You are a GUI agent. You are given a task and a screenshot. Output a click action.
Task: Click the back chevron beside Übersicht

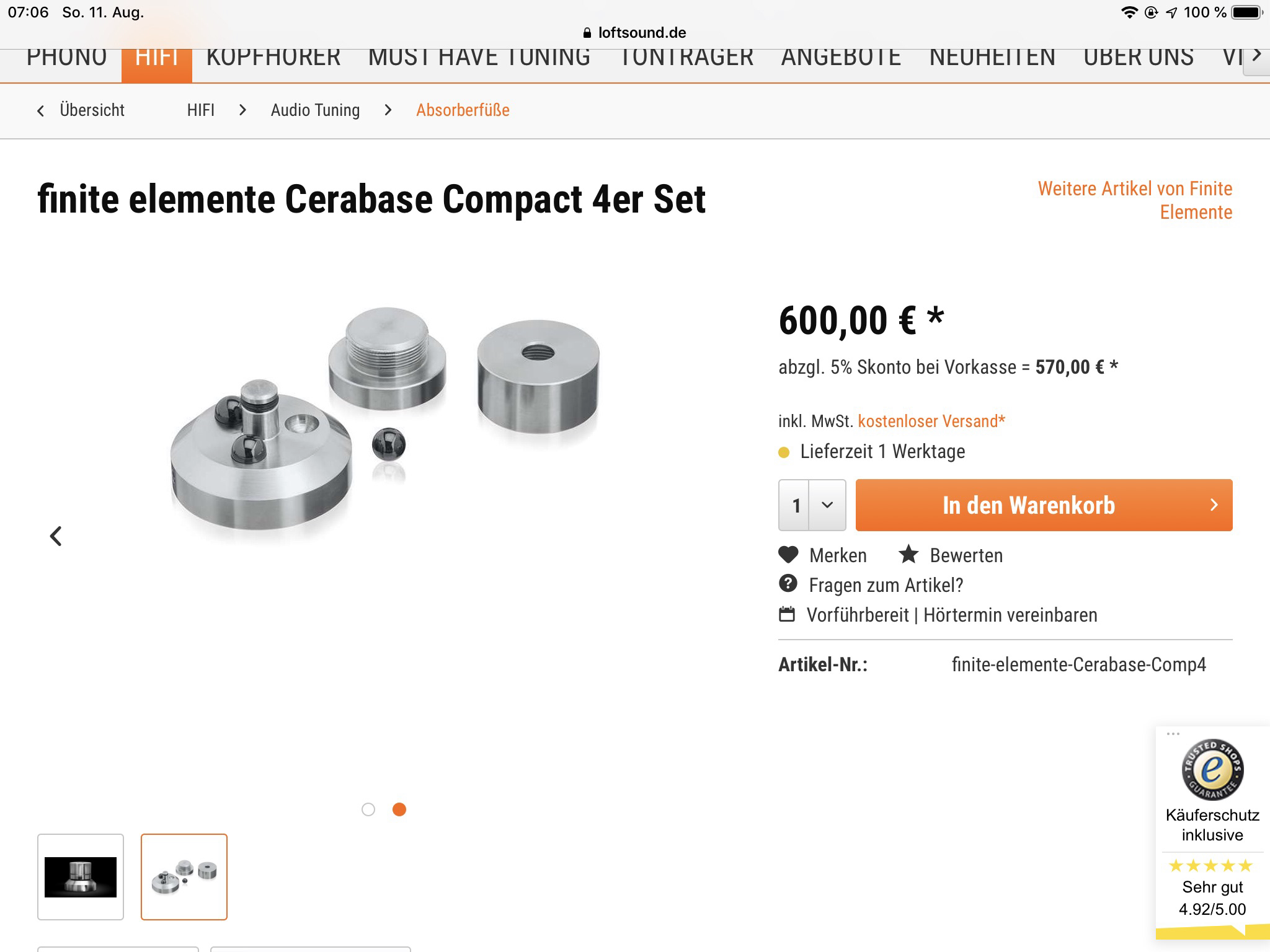(41, 111)
